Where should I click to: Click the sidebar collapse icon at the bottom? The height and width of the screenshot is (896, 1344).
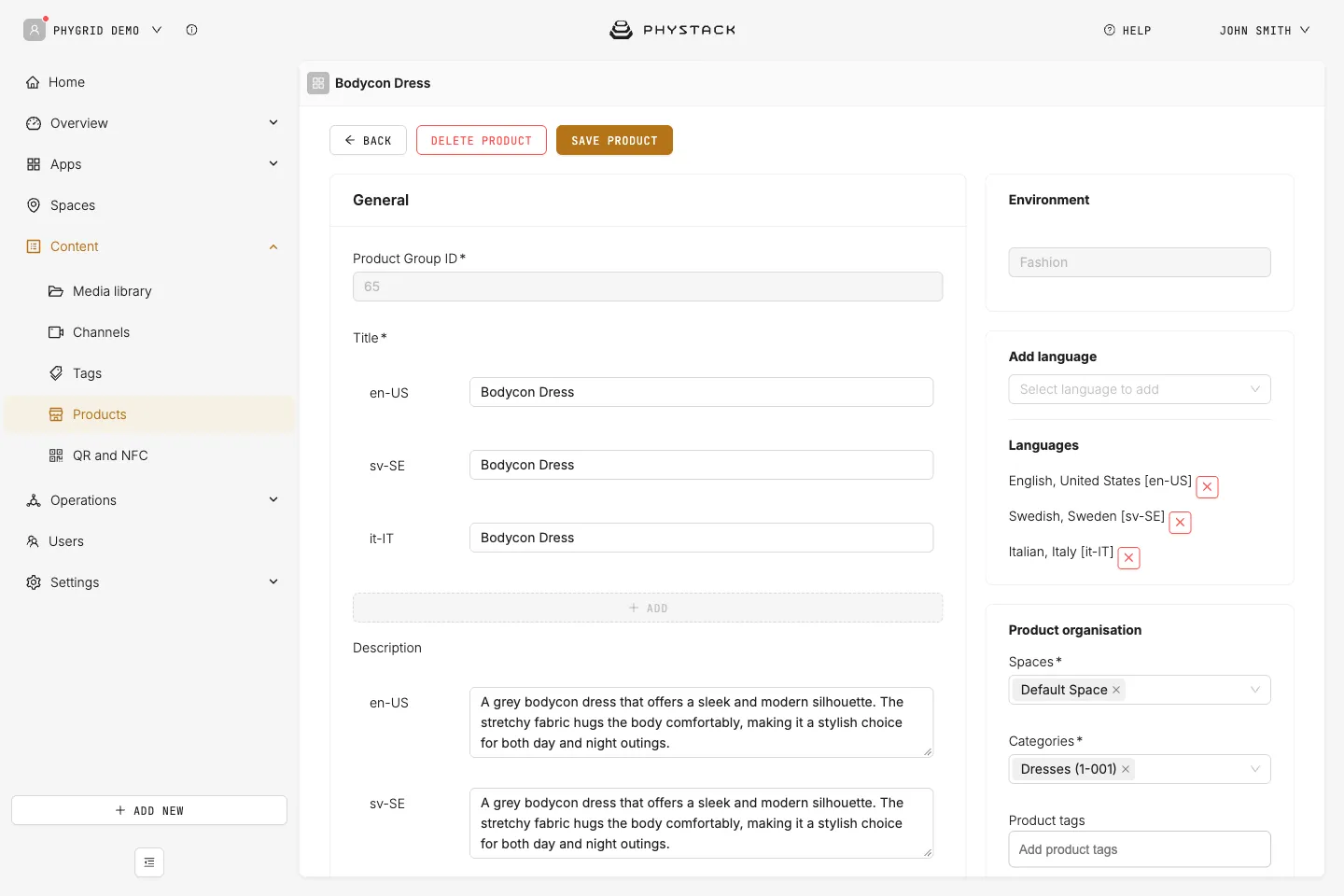(149, 862)
